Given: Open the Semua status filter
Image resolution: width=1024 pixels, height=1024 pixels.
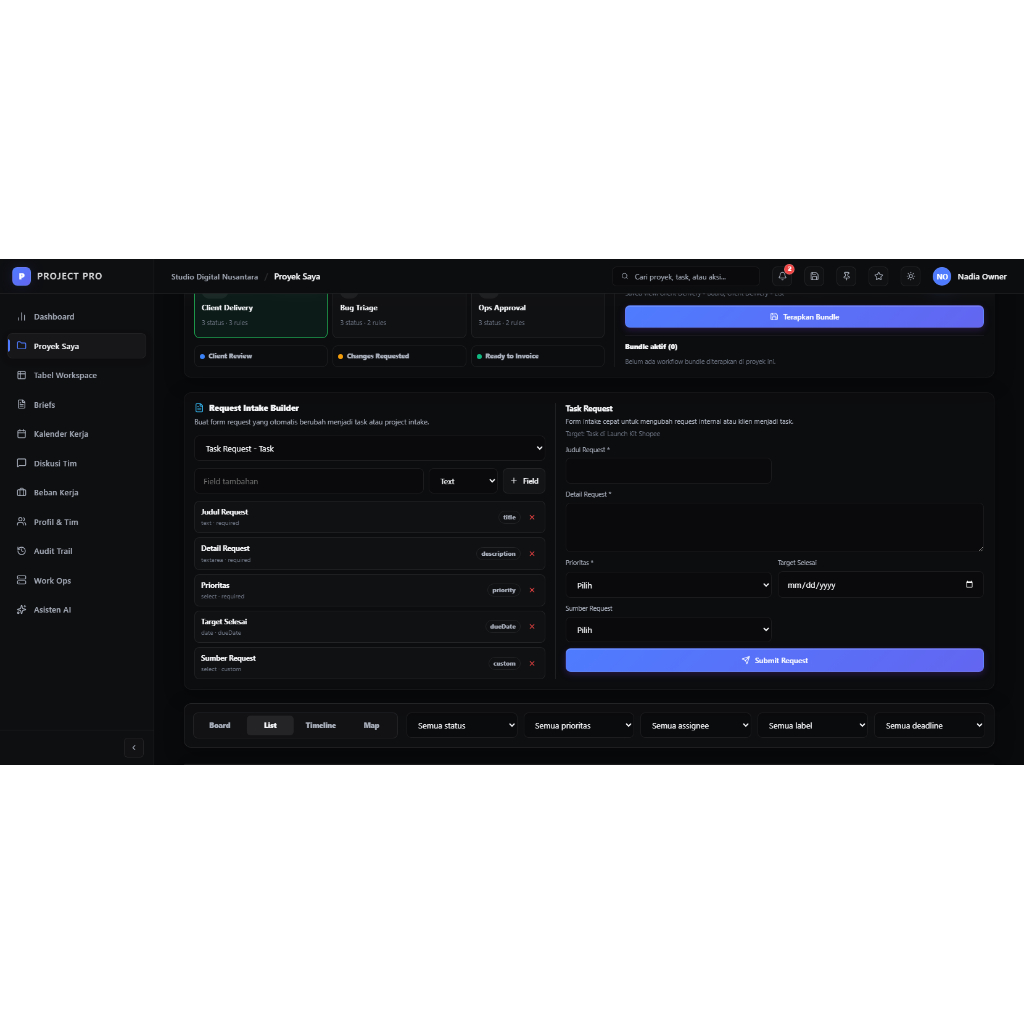Looking at the screenshot, I should click(462, 726).
